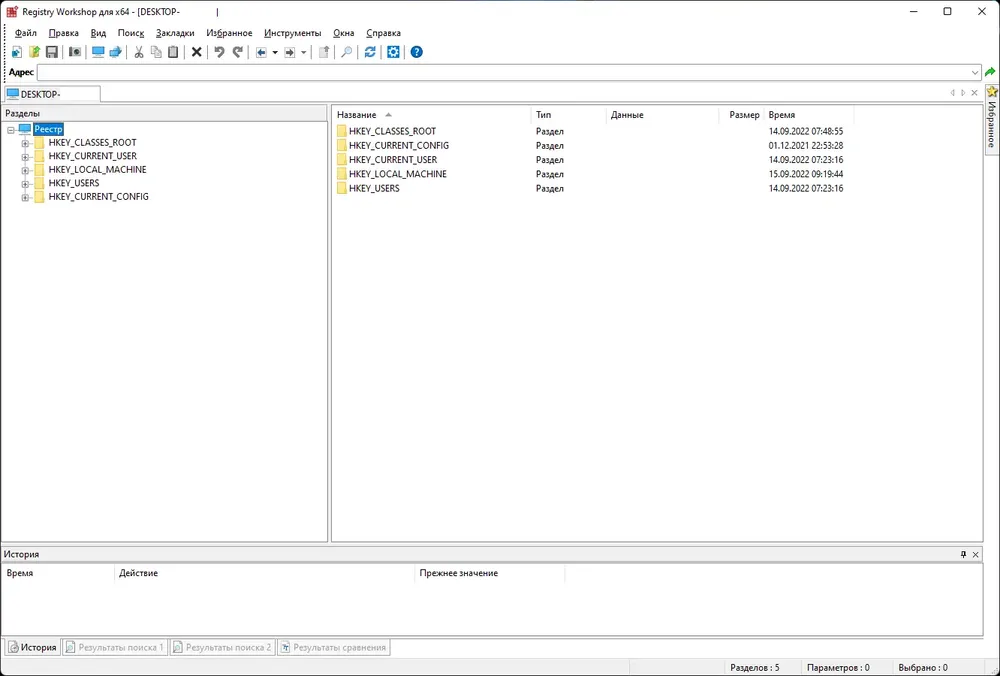Switch to the История bottom tab
This screenshot has width=1000, height=676.
pos(33,647)
